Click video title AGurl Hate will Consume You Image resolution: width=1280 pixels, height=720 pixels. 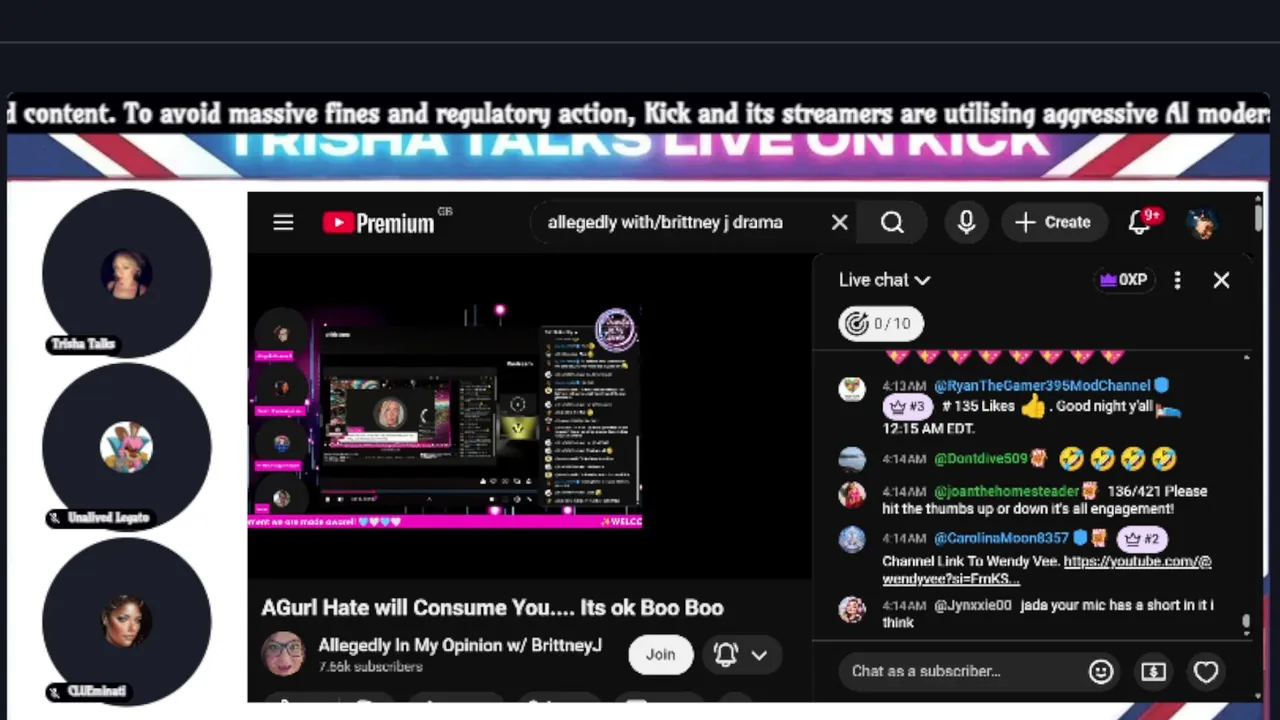click(492, 607)
